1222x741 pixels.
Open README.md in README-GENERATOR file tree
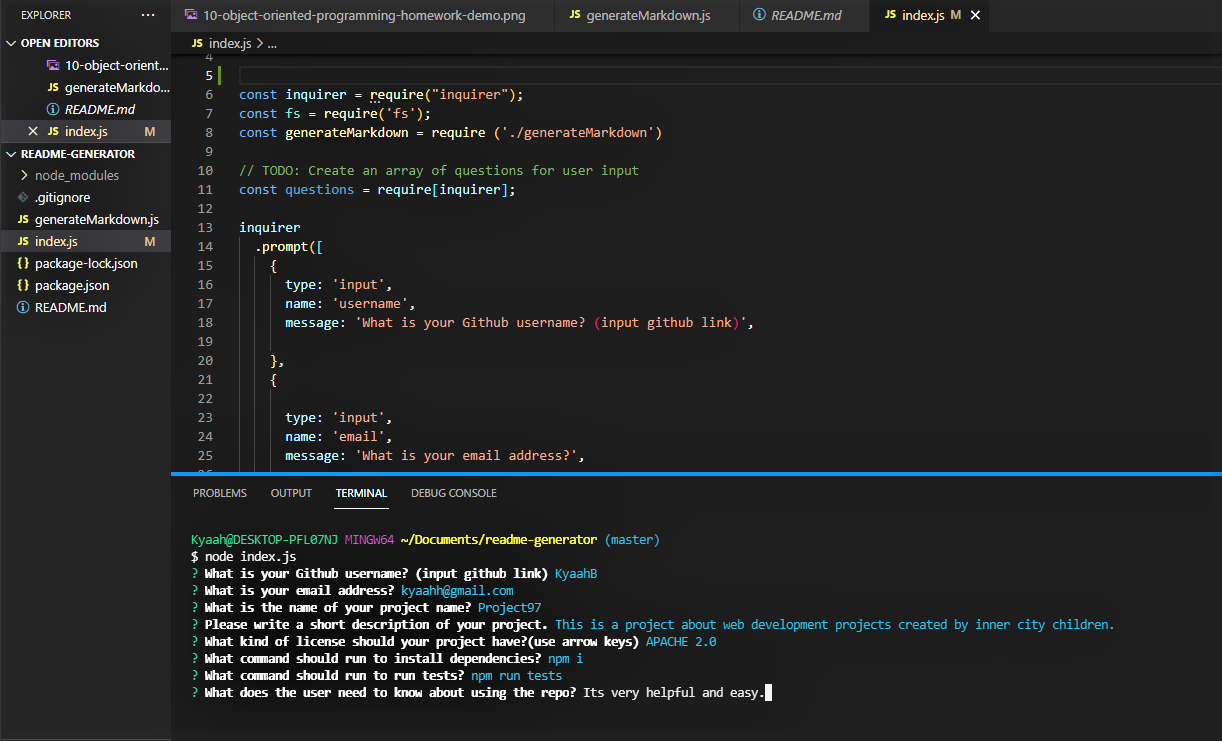70,307
